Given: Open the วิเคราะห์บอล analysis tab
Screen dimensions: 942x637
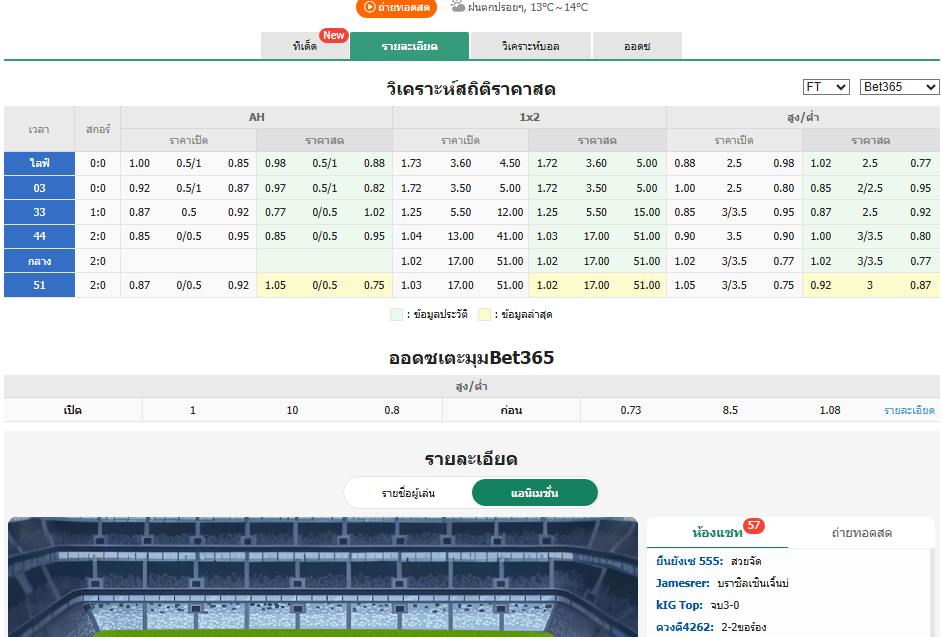Looking at the screenshot, I should pyautogui.click(x=531, y=45).
